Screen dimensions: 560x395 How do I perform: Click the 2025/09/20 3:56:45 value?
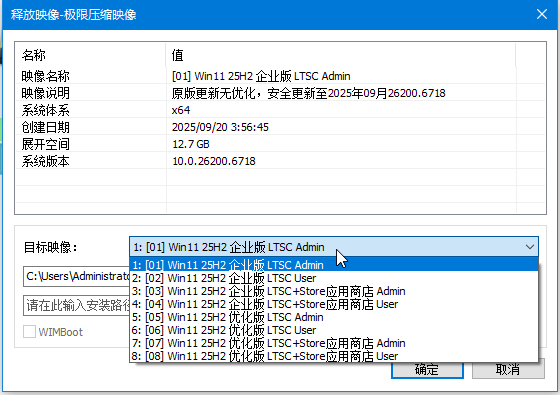(x=220, y=127)
